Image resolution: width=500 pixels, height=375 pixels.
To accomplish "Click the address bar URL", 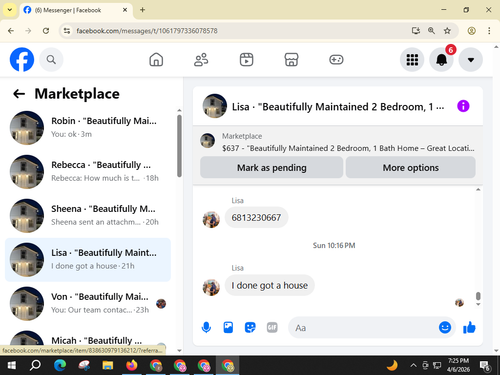I will point(147,31).
